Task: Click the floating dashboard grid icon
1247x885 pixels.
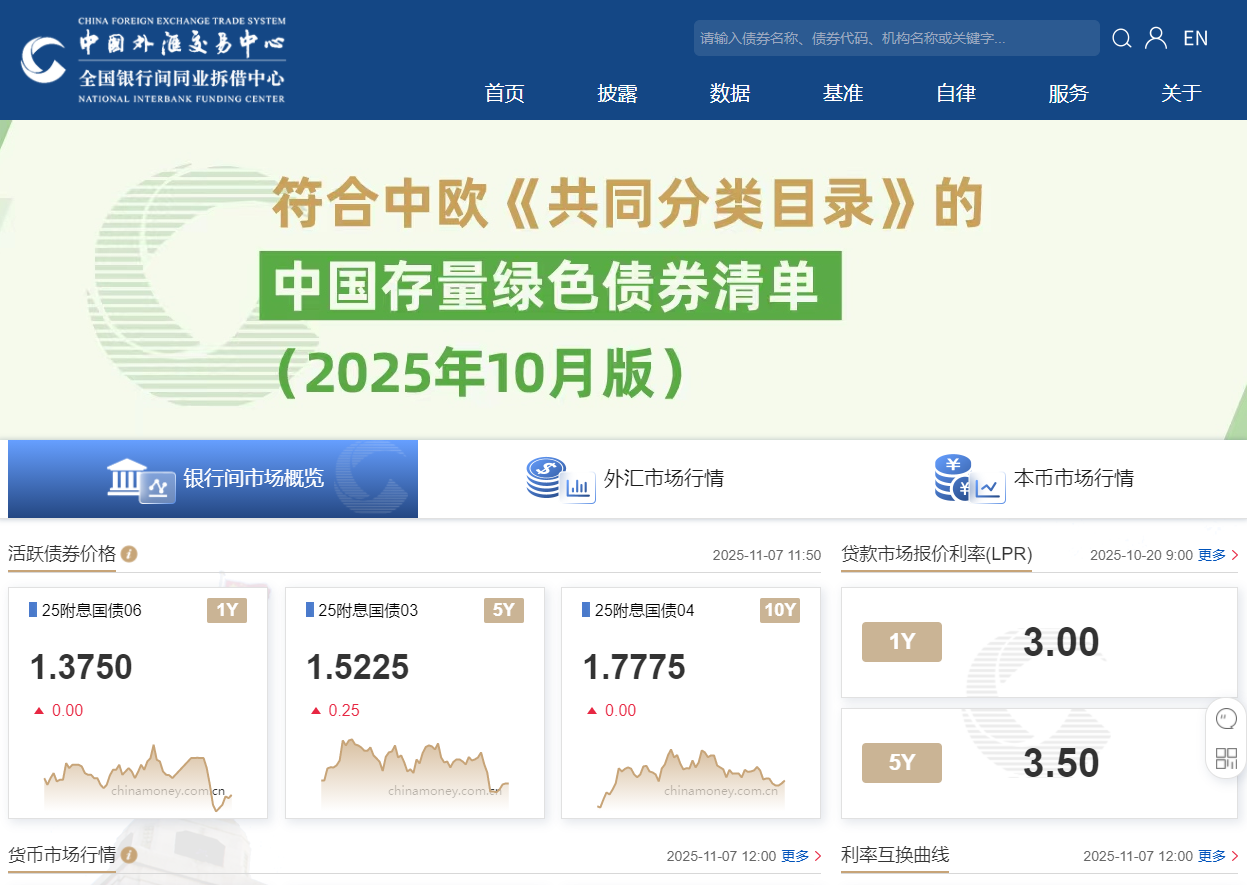Action: pyautogui.click(x=1225, y=758)
